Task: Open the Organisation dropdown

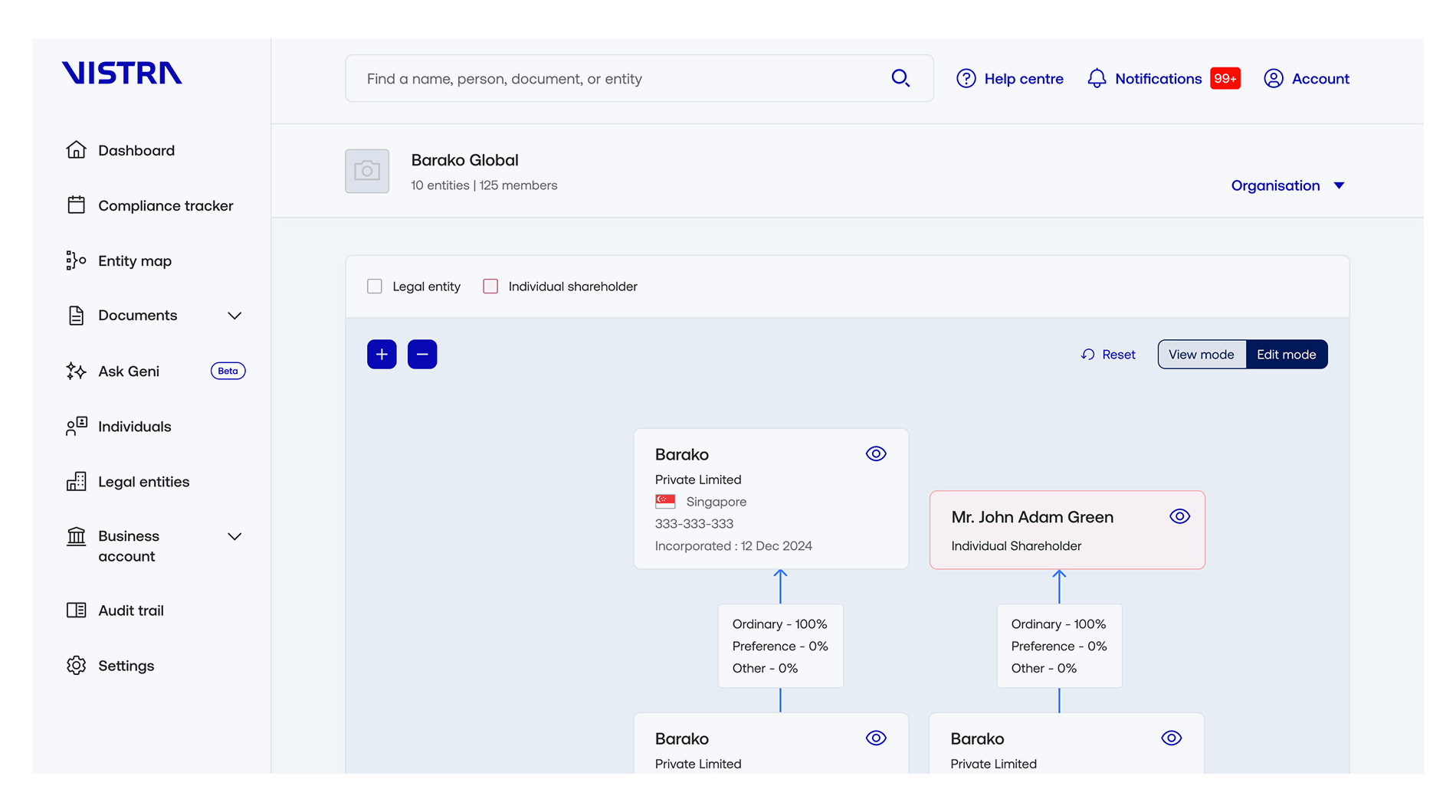Action: click(x=1287, y=185)
